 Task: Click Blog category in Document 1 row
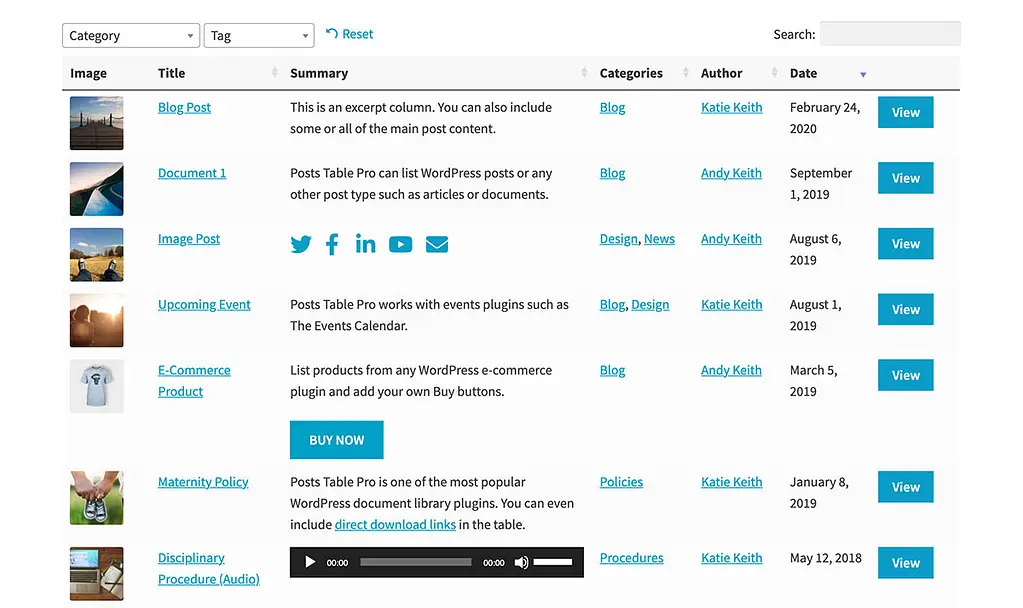point(613,173)
